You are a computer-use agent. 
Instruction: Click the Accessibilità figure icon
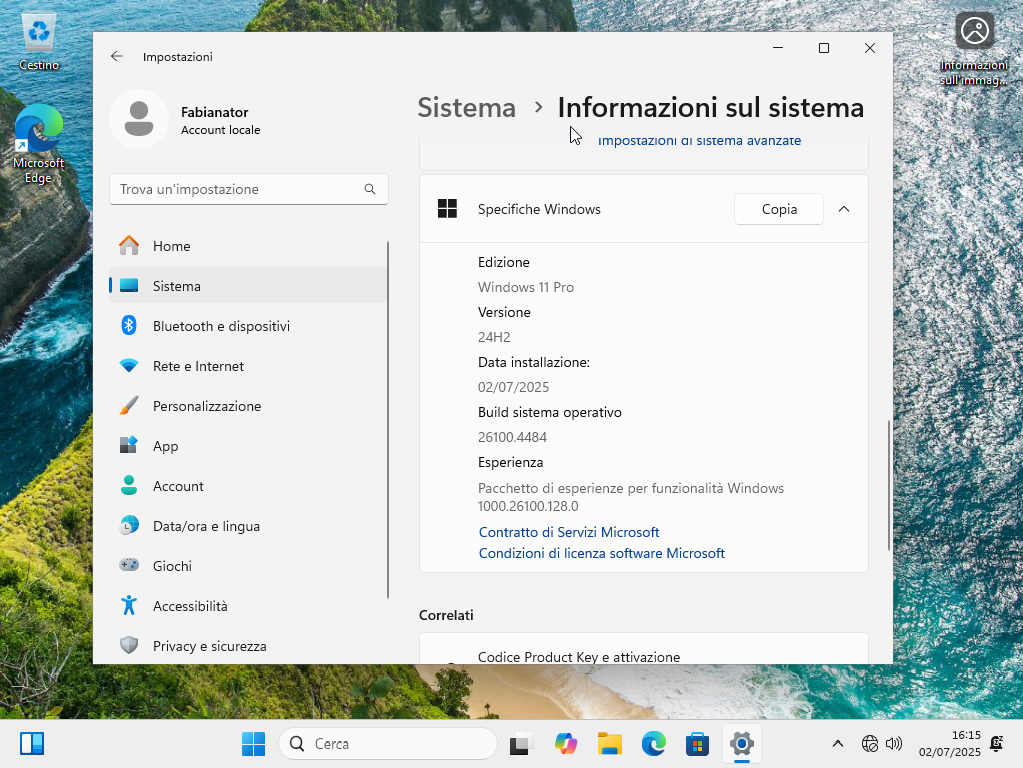click(x=129, y=606)
